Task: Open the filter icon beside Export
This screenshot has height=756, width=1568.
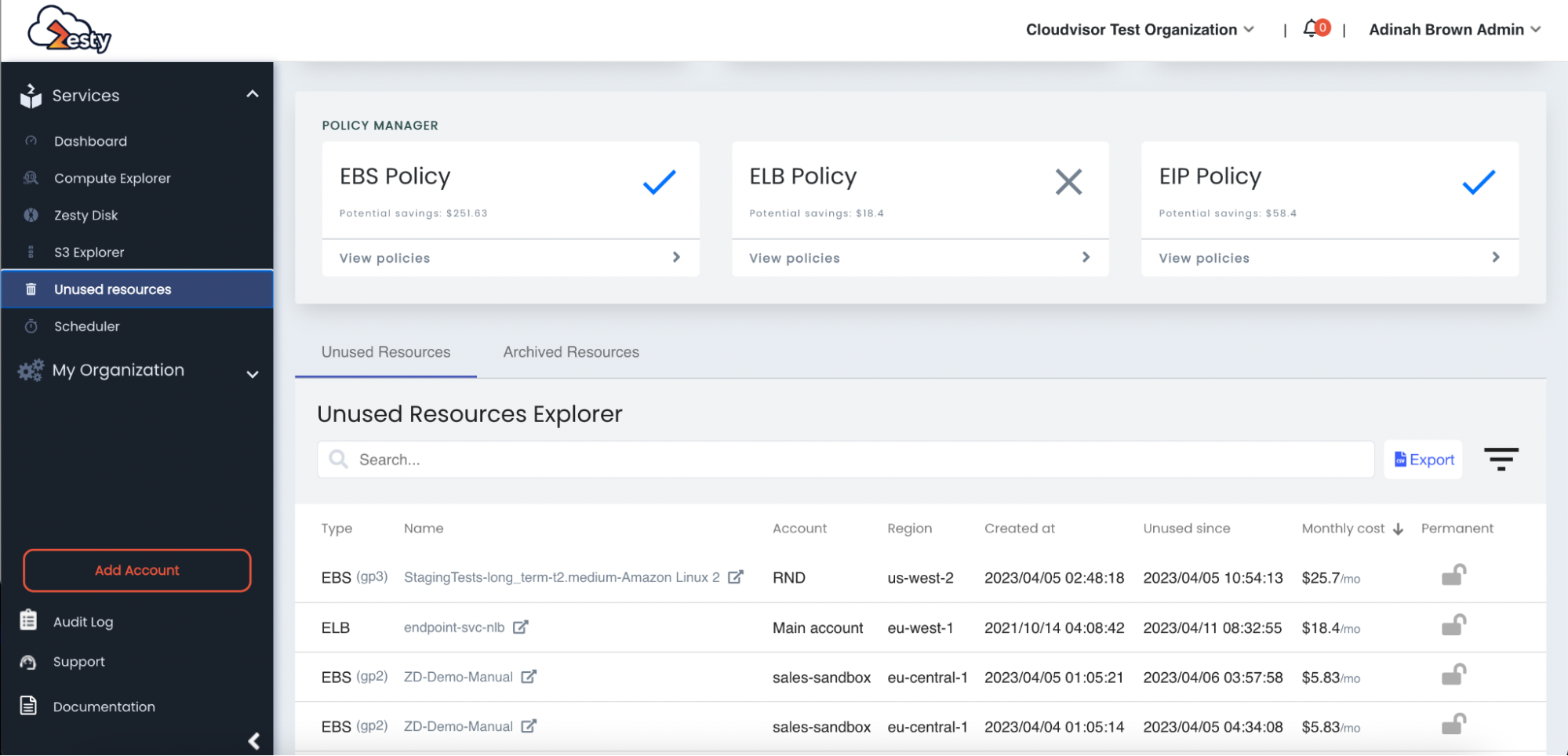Action: (1501, 459)
